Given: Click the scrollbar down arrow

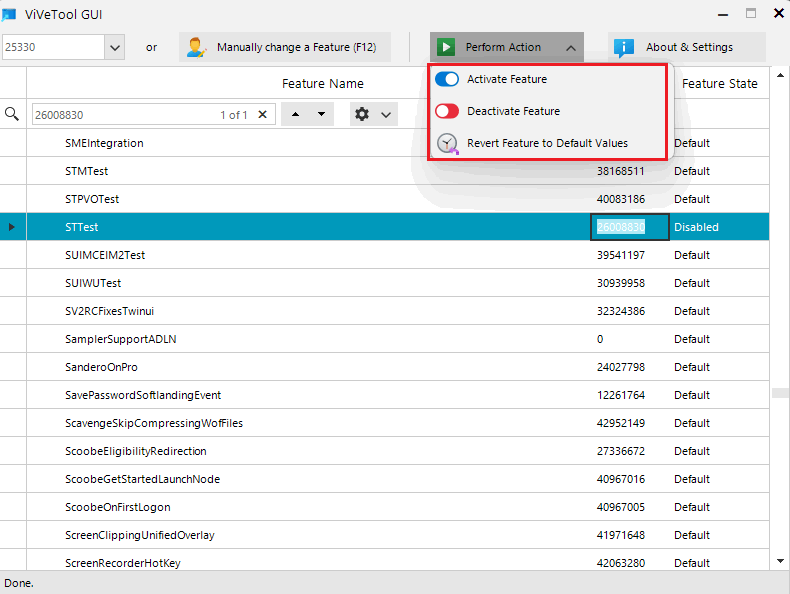Looking at the screenshot, I should (x=780, y=561).
